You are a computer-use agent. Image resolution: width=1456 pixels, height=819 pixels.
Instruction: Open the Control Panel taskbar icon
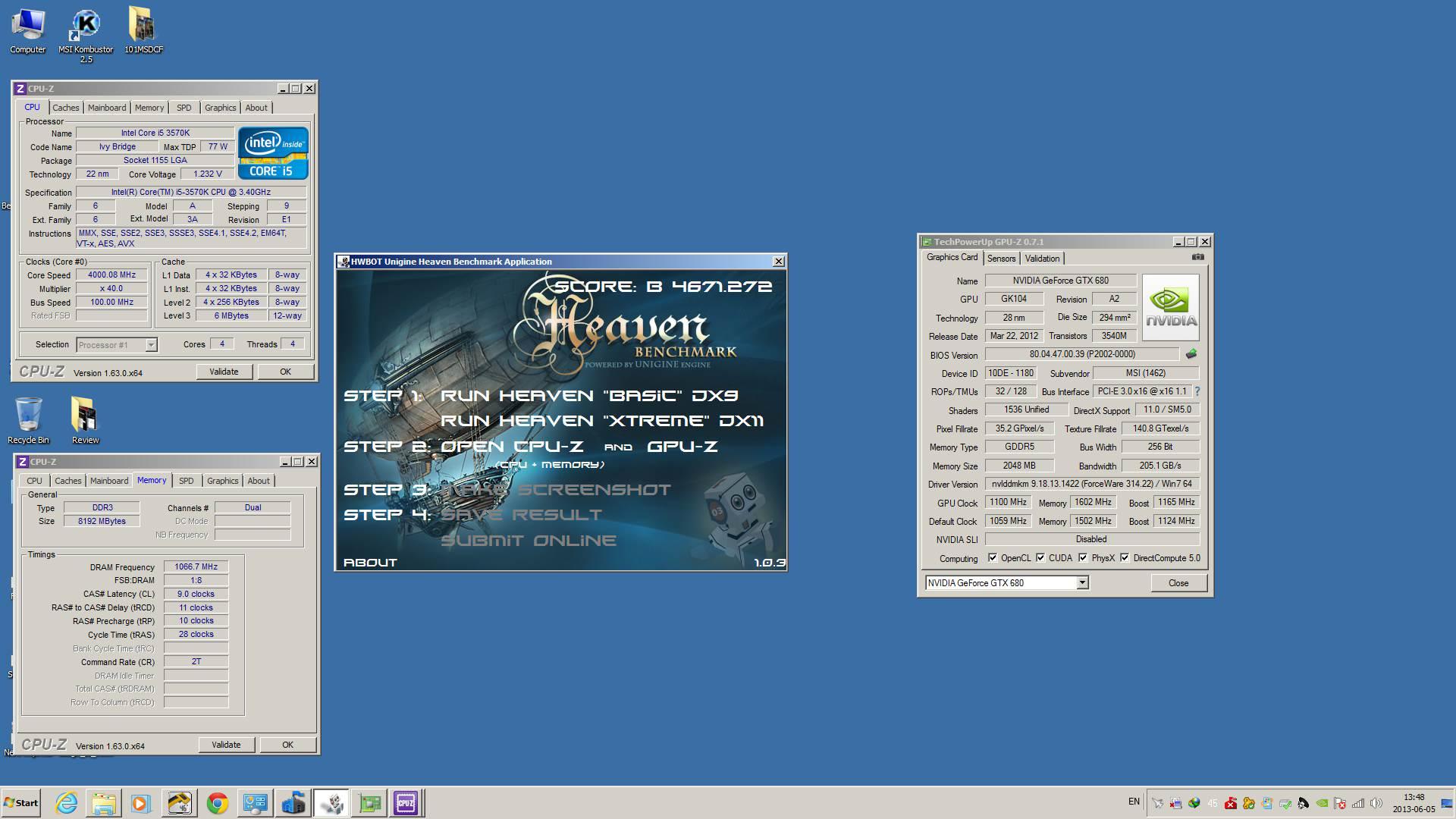coord(255,802)
